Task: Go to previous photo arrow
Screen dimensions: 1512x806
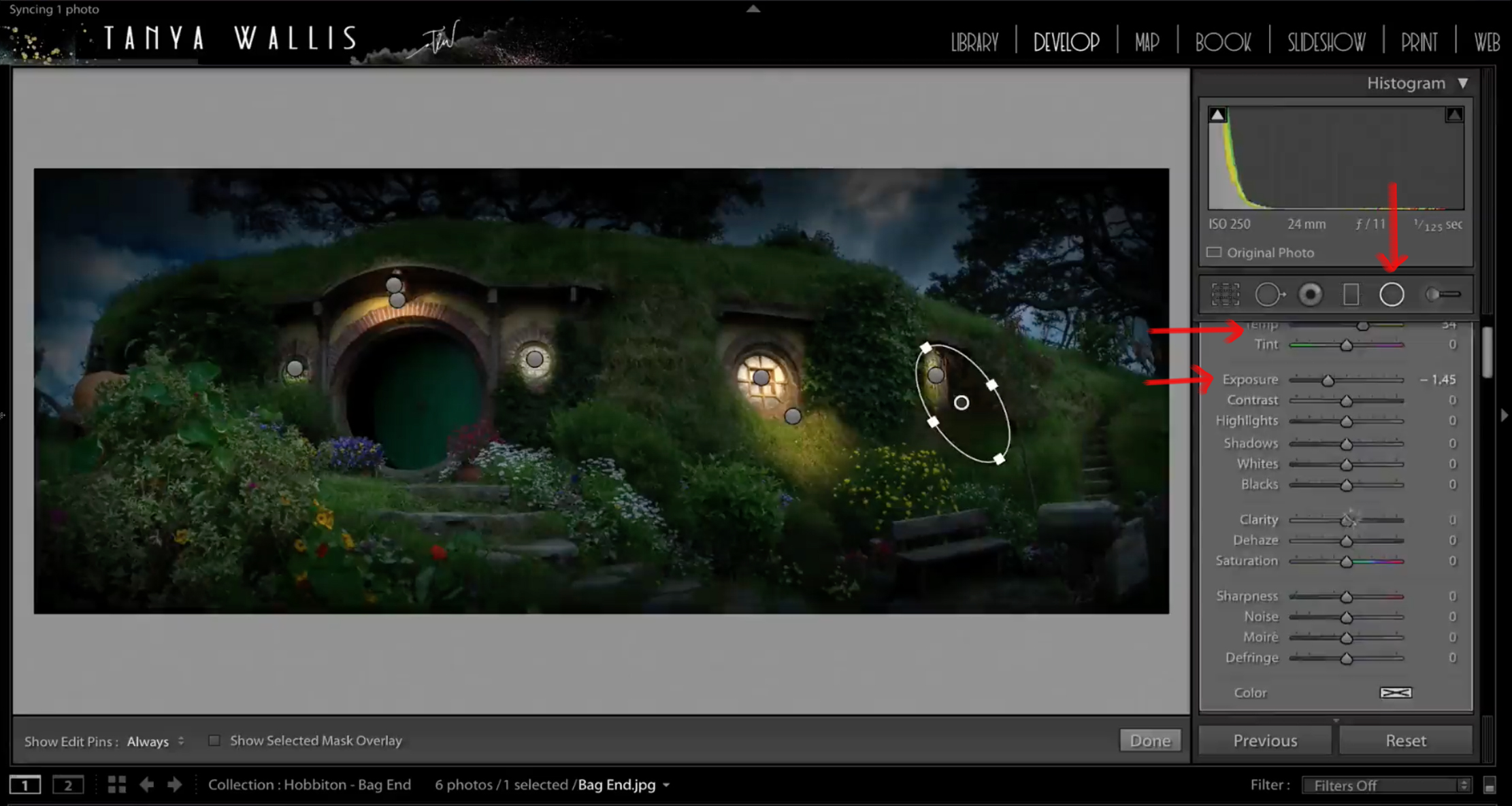Action: tap(146, 785)
